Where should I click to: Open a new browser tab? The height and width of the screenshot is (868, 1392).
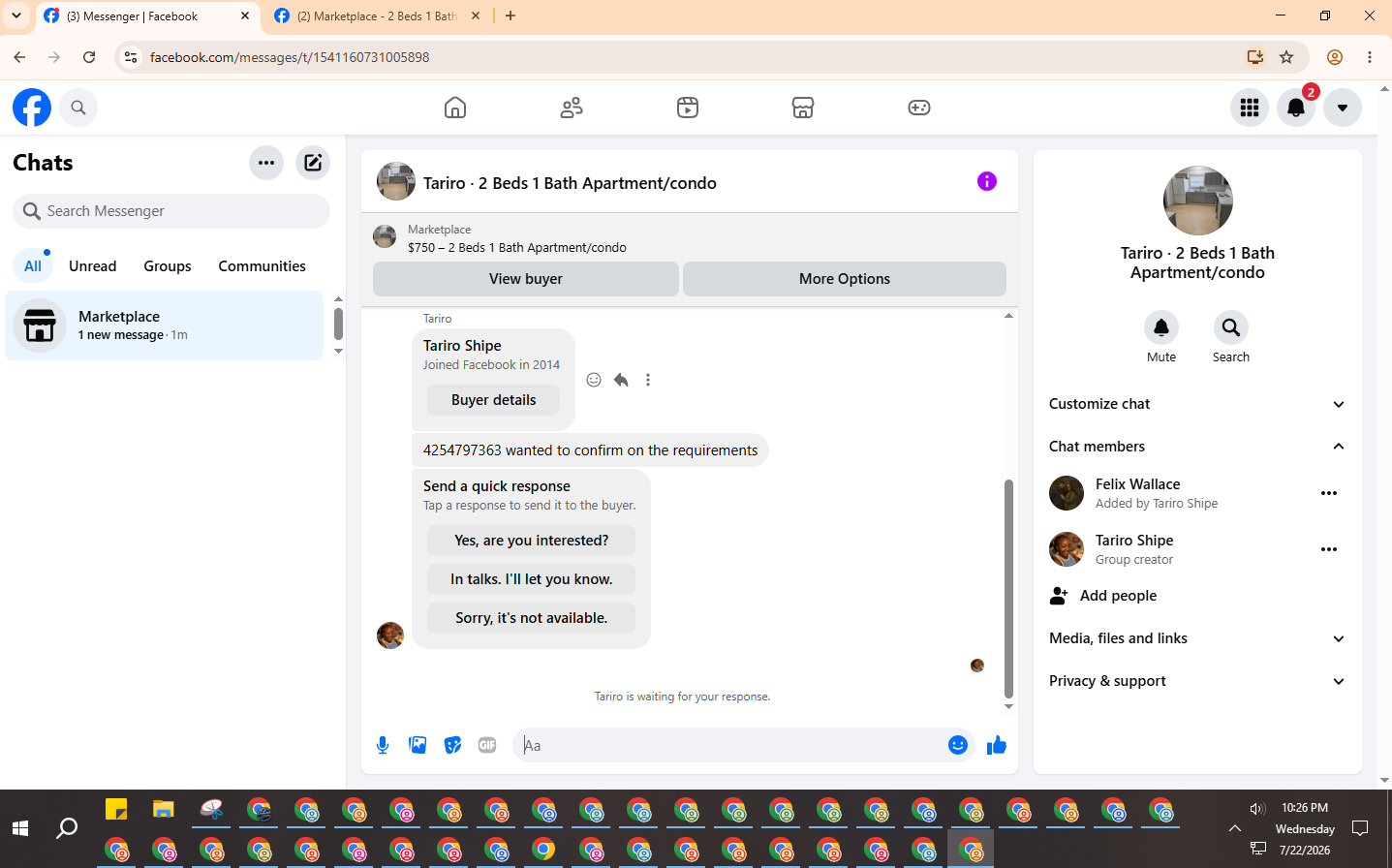point(510,15)
